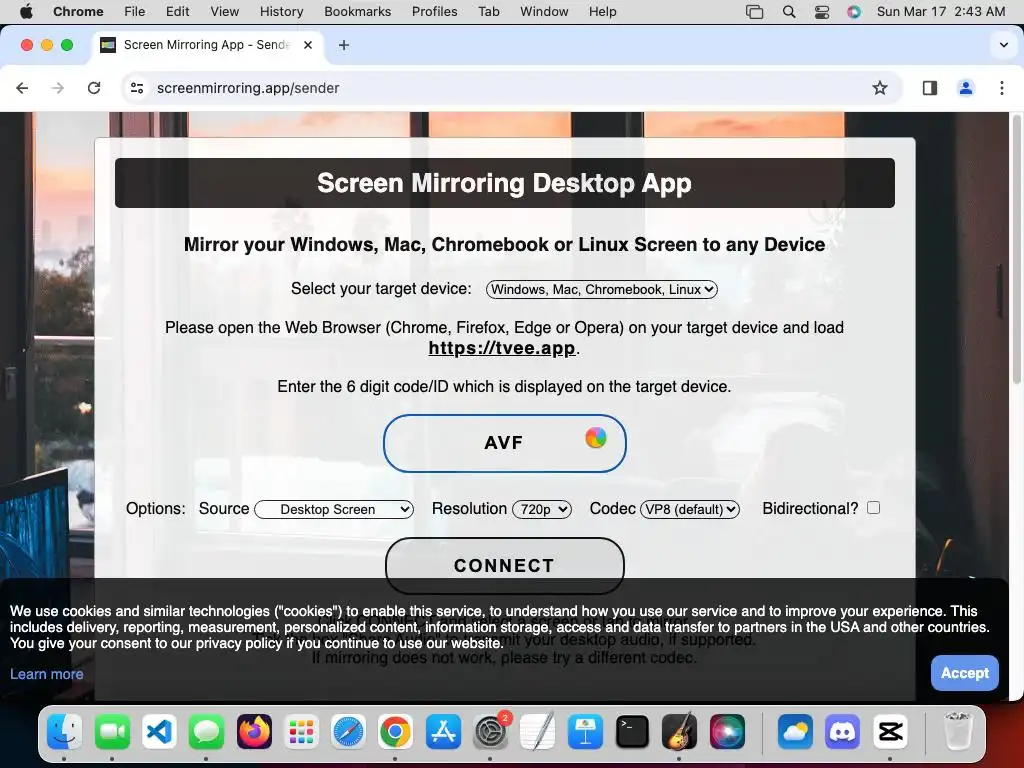Open CapCut from the dock
This screenshot has width=1024, height=768.
click(x=890, y=731)
